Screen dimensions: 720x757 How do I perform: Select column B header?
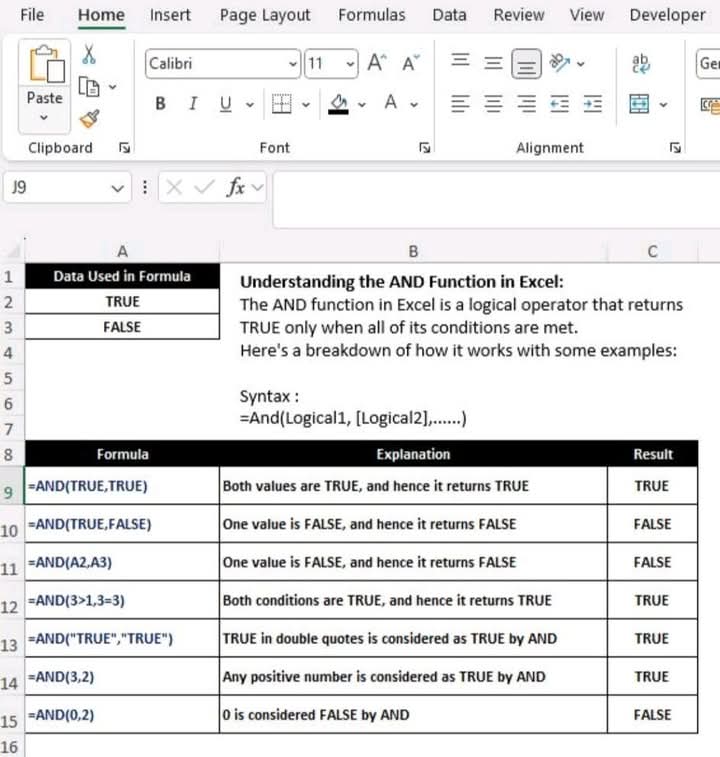click(x=413, y=251)
